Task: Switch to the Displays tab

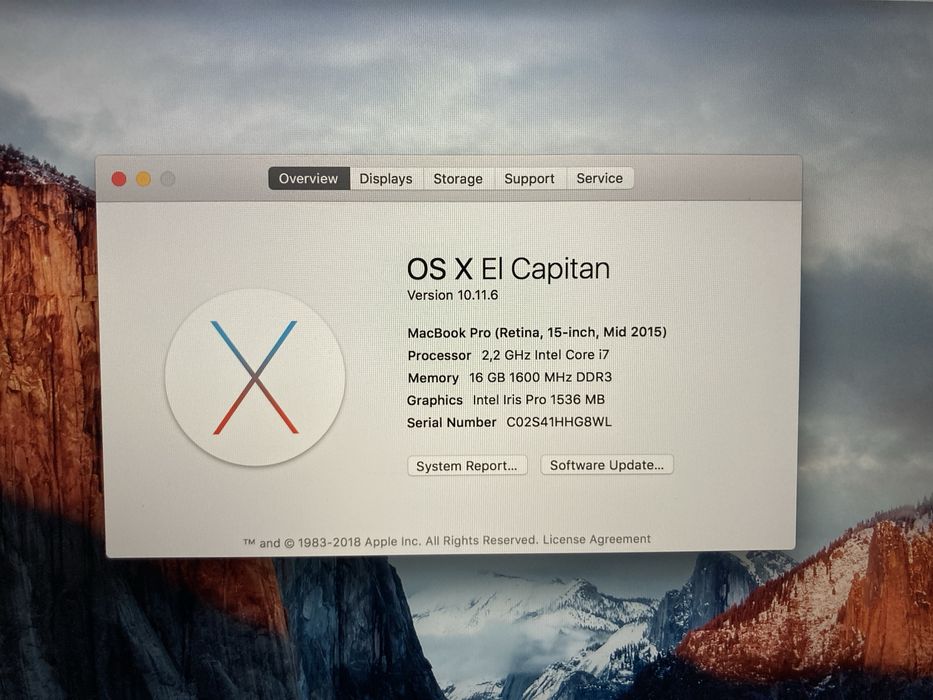Action: point(386,179)
